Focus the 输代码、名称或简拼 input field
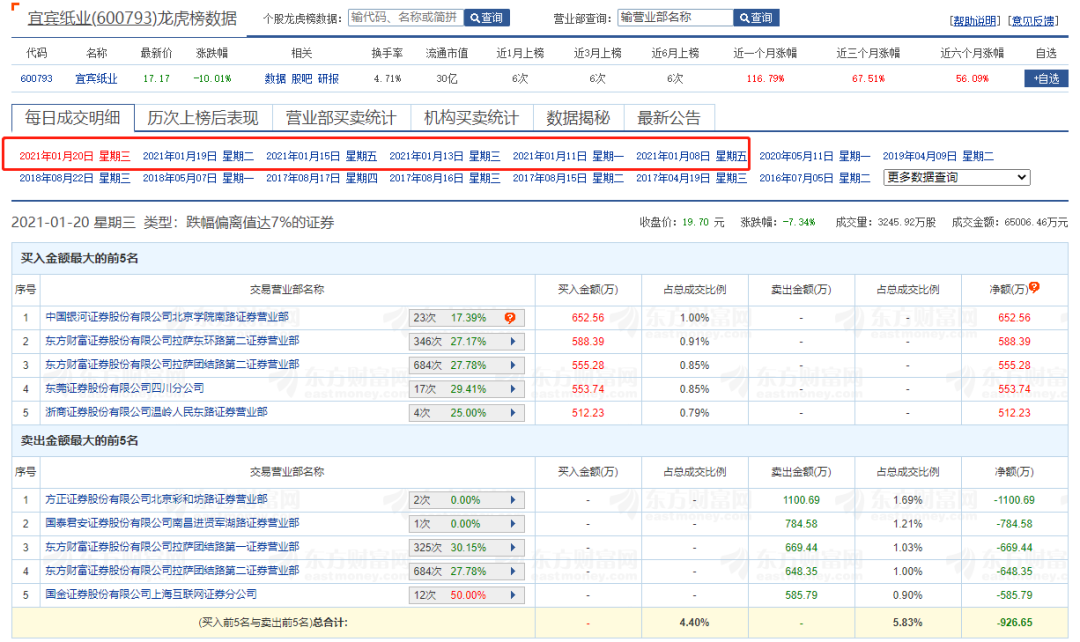 405,18
